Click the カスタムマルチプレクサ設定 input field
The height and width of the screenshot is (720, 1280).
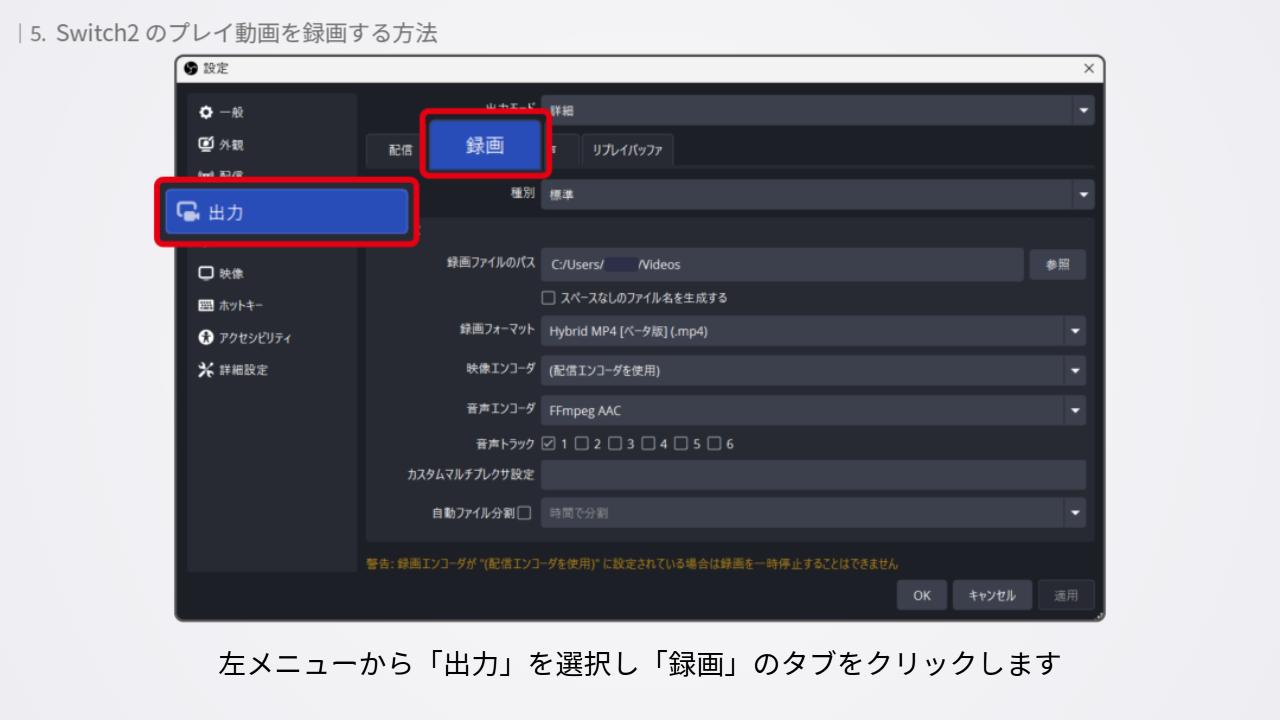(x=812, y=474)
